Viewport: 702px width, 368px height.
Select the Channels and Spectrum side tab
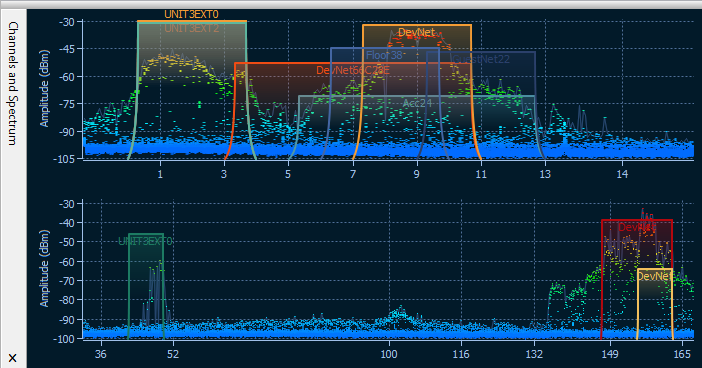[x=13, y=83]
